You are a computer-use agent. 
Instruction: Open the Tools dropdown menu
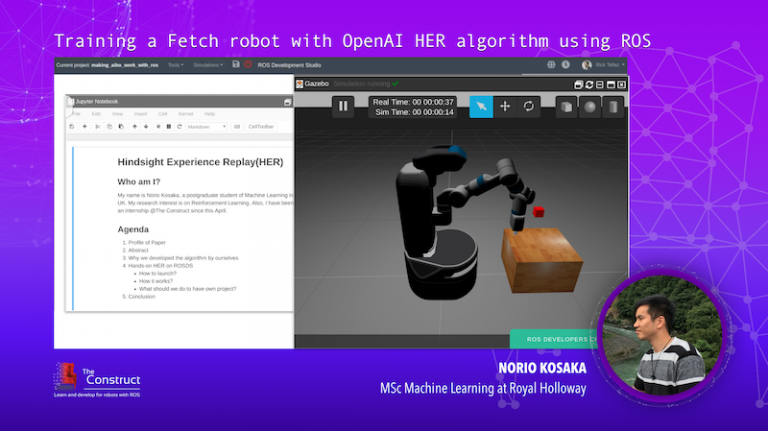coord(175,64)
